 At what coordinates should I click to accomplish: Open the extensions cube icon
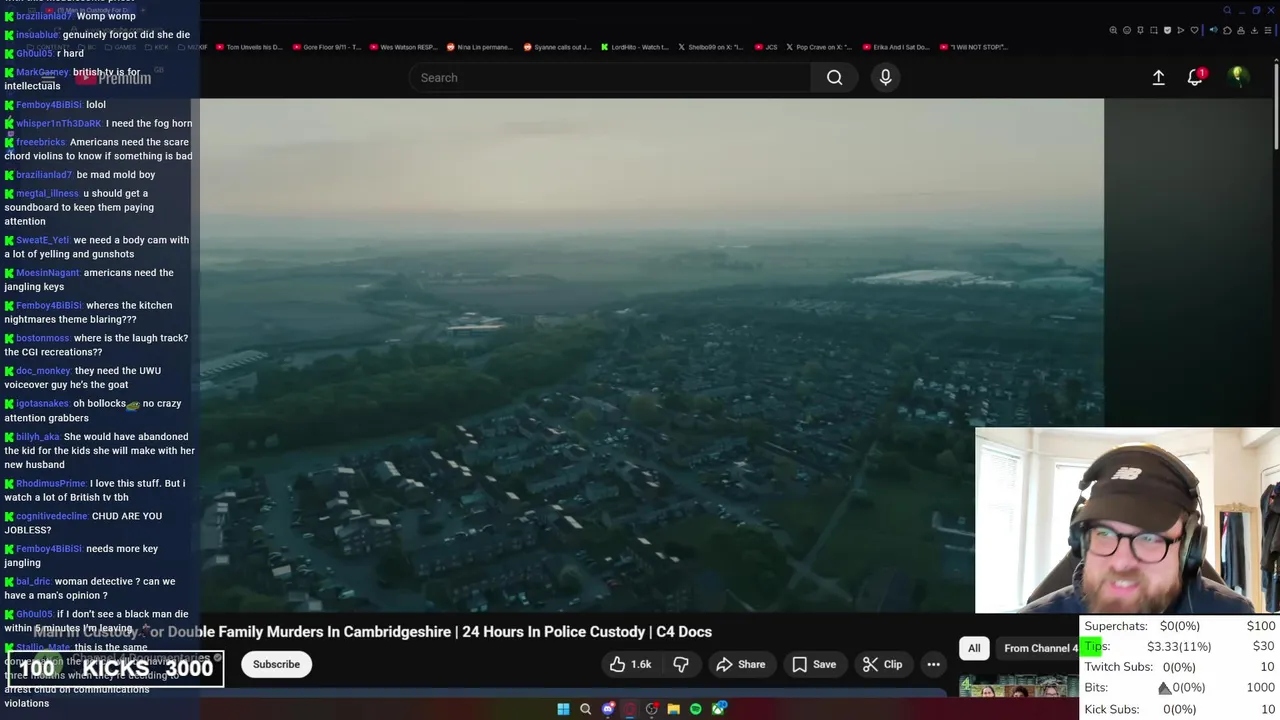pos(1227,30)
